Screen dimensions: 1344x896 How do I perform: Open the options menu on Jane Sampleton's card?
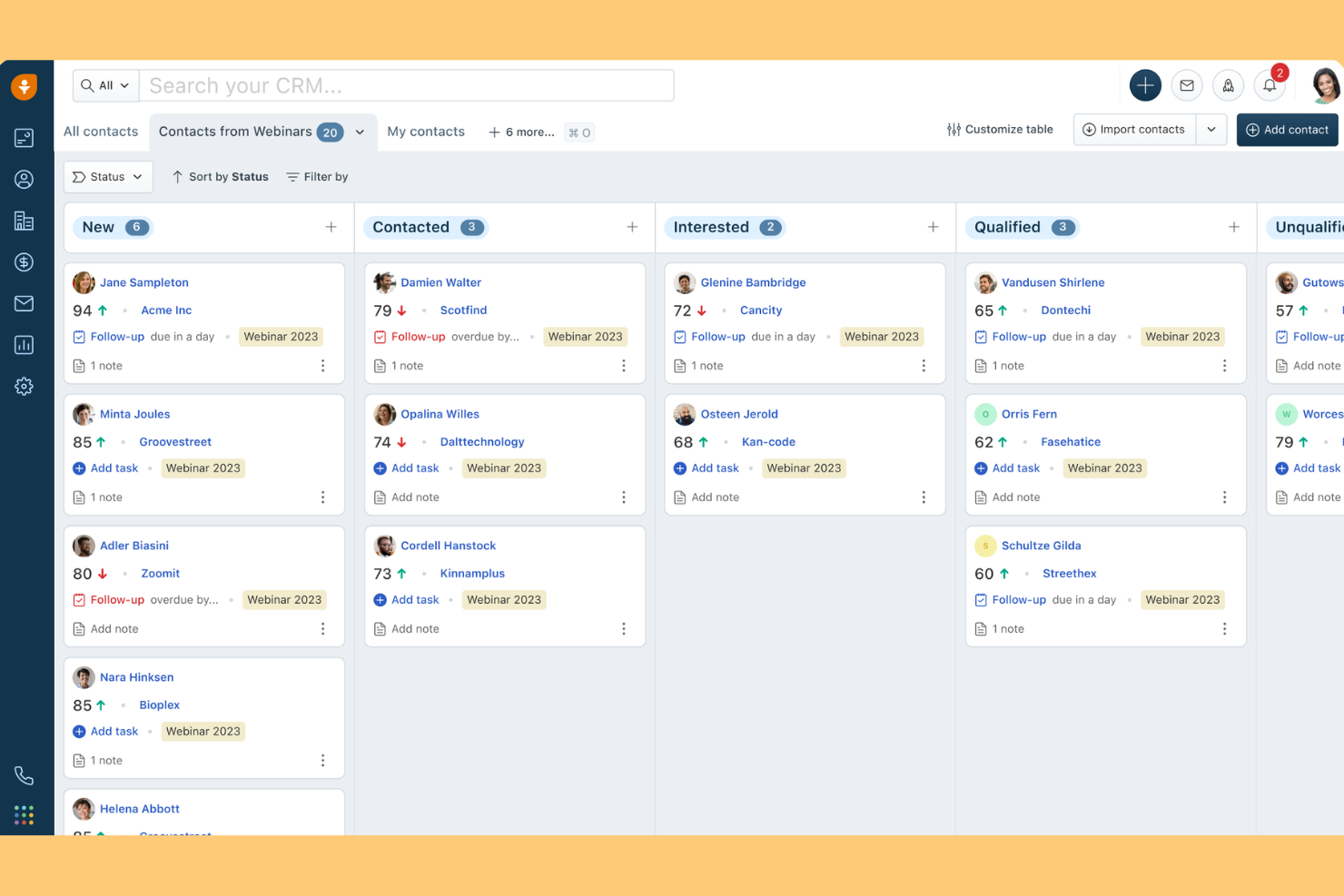[x=322, y=365]
